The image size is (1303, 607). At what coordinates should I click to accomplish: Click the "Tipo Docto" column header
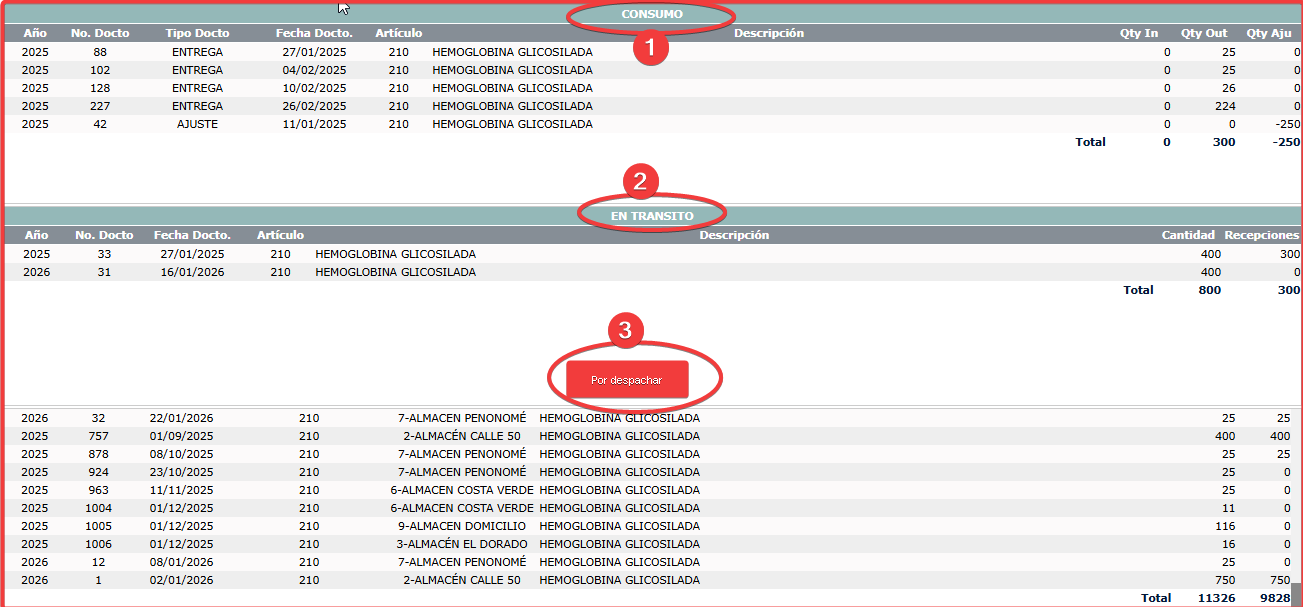(197, 34)
